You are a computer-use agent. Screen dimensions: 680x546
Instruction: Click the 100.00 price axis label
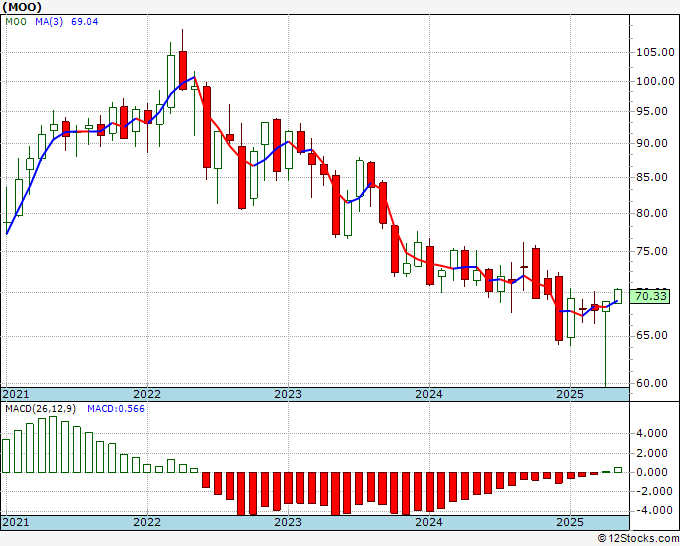point(655,82)
